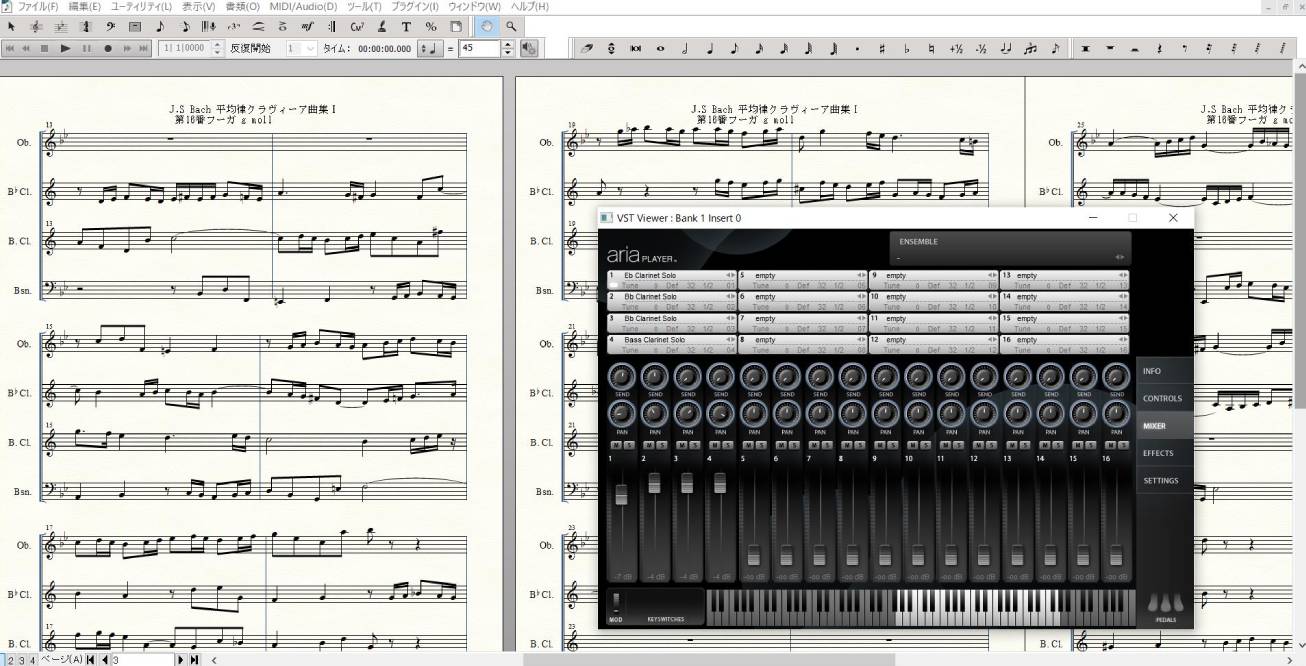Mute channel 8 in Aria mixer
This screenshot has width=1306, height=666.
846,444
